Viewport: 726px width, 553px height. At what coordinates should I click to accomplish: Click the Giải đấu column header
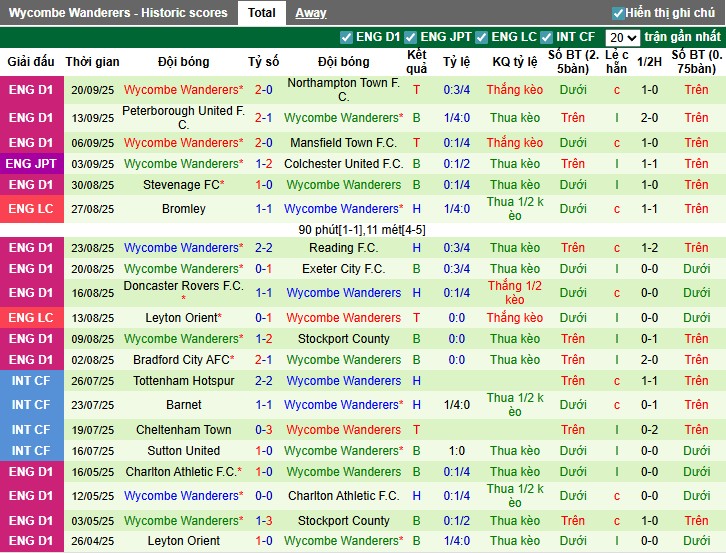31,62
